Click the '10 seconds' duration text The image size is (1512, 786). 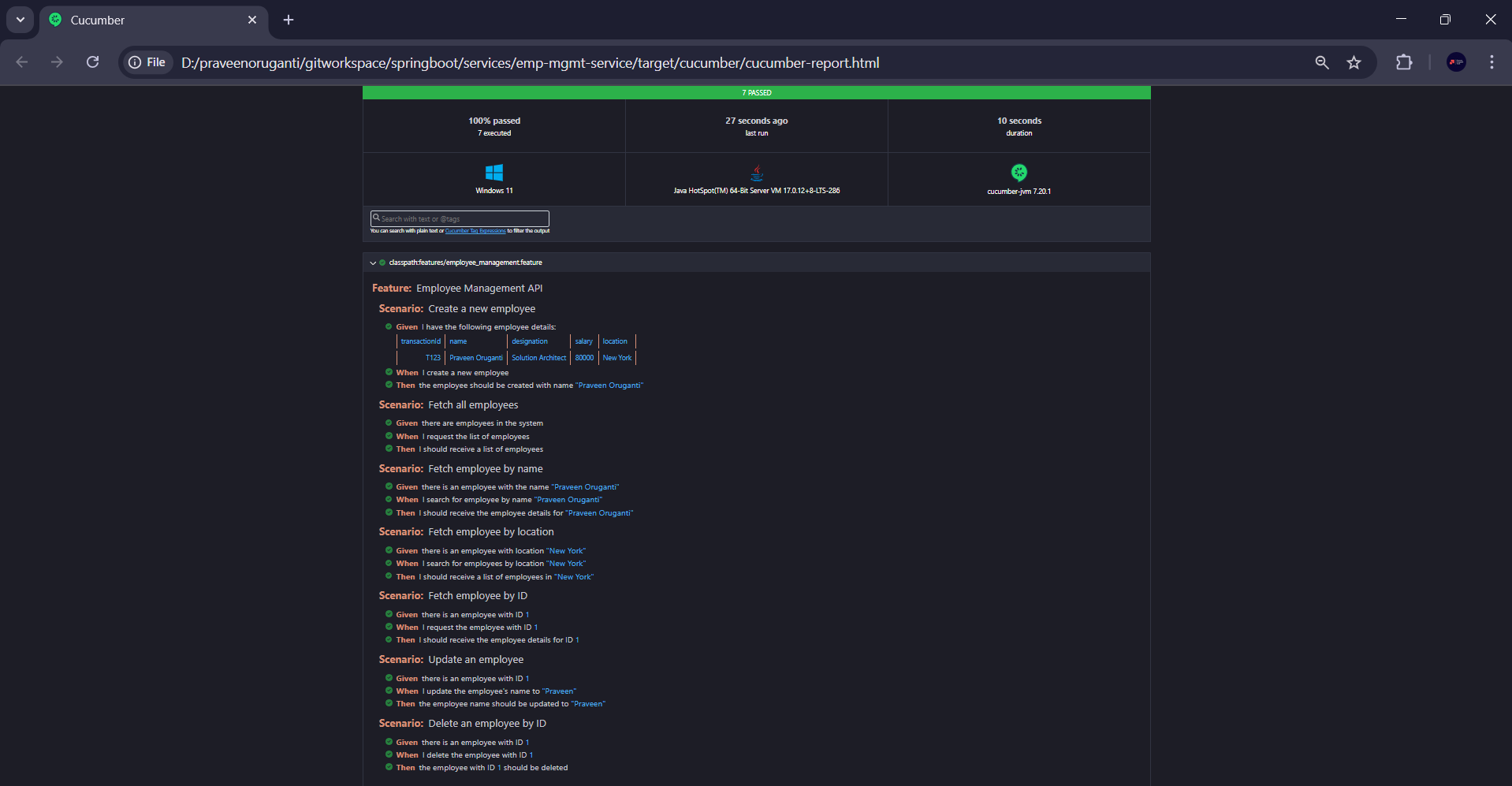click(1019, 121)
